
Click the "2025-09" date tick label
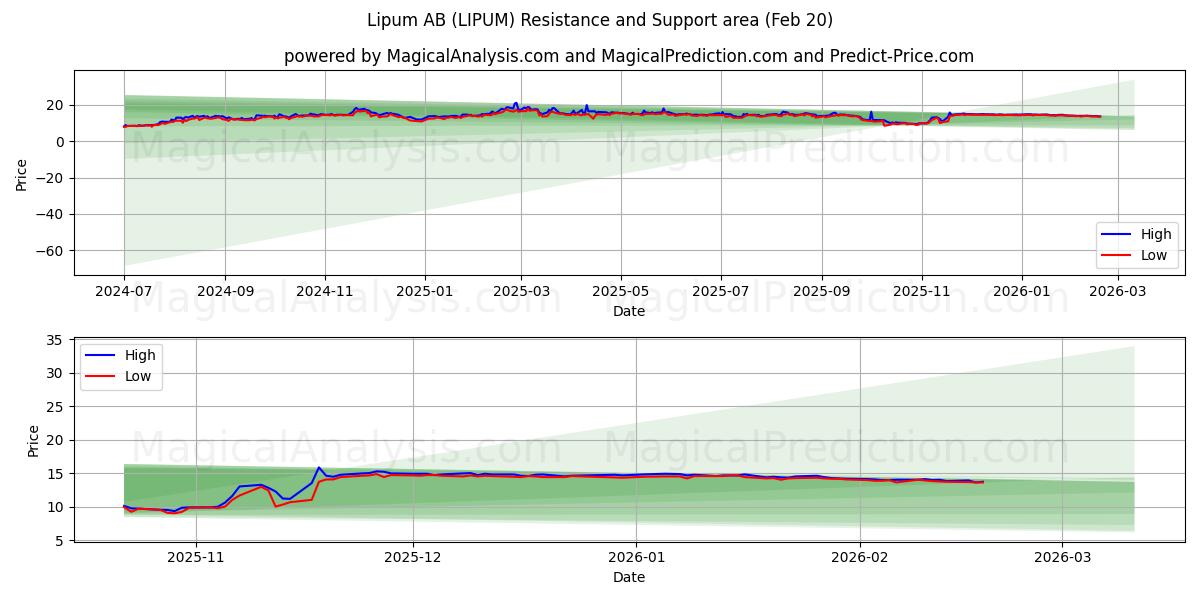coord(822,291)
